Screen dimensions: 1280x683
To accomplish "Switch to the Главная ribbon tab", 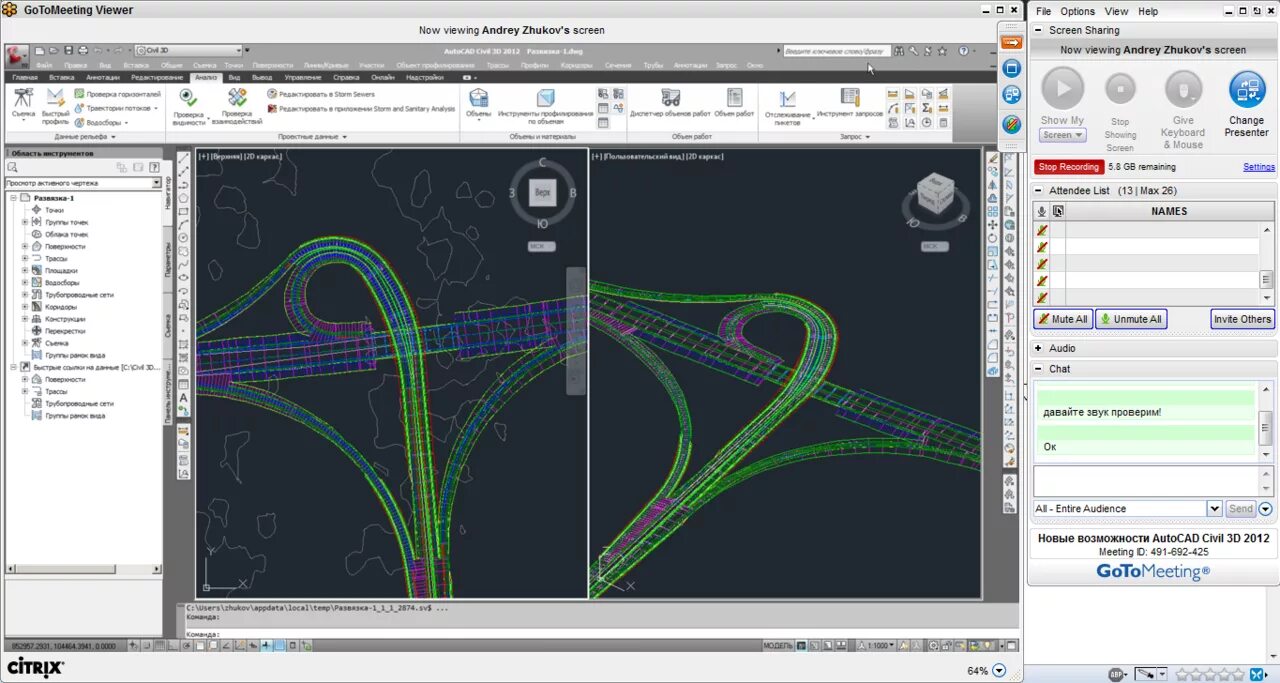I will 25,77.
